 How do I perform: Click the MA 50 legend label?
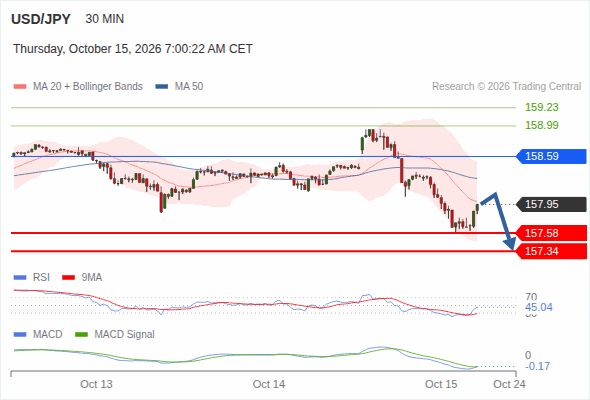pyautogui.click(x=189, y=87)
